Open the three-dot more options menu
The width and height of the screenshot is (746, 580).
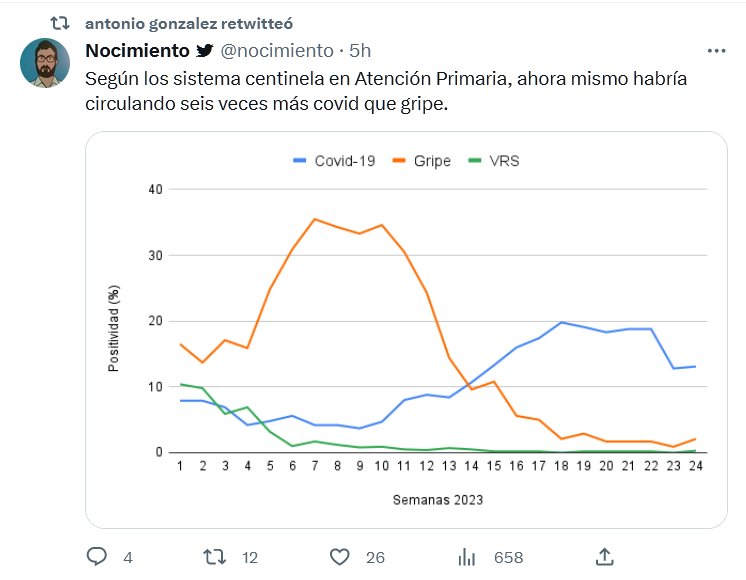click(x=716, y=51)
